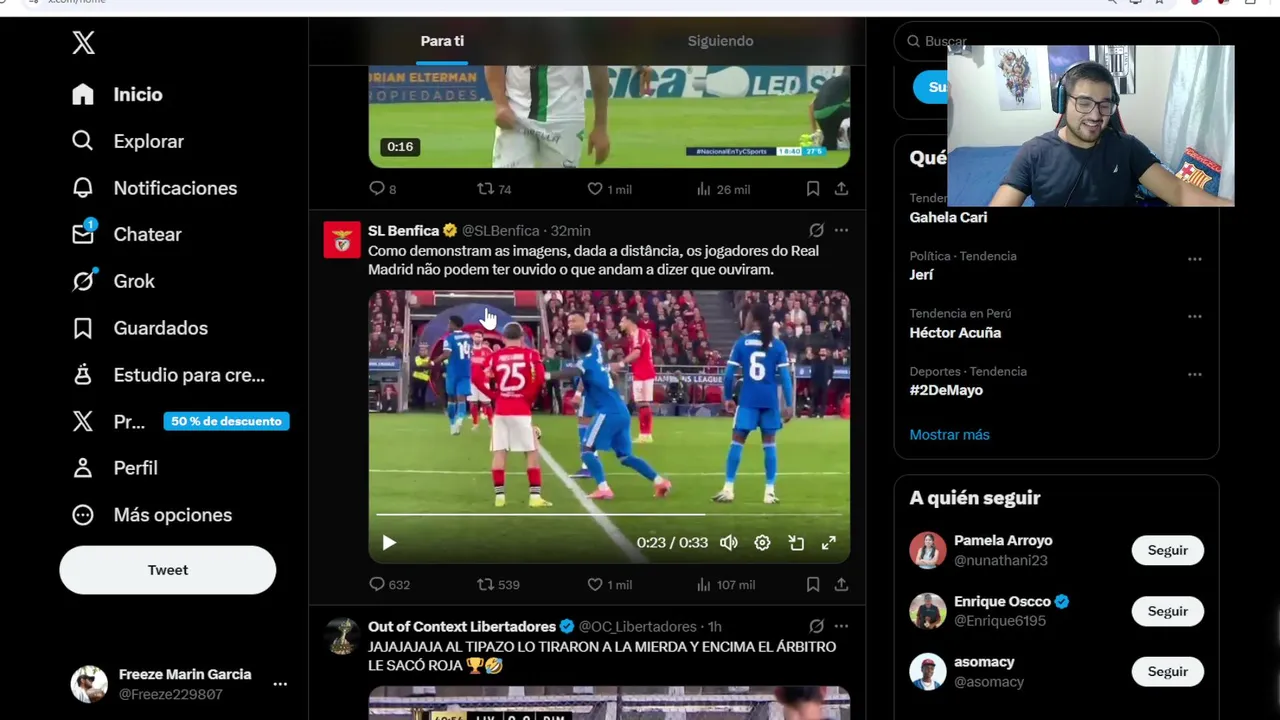
Task: Follow Enrique Oscco with Seguir
Action: [1167, 611]
